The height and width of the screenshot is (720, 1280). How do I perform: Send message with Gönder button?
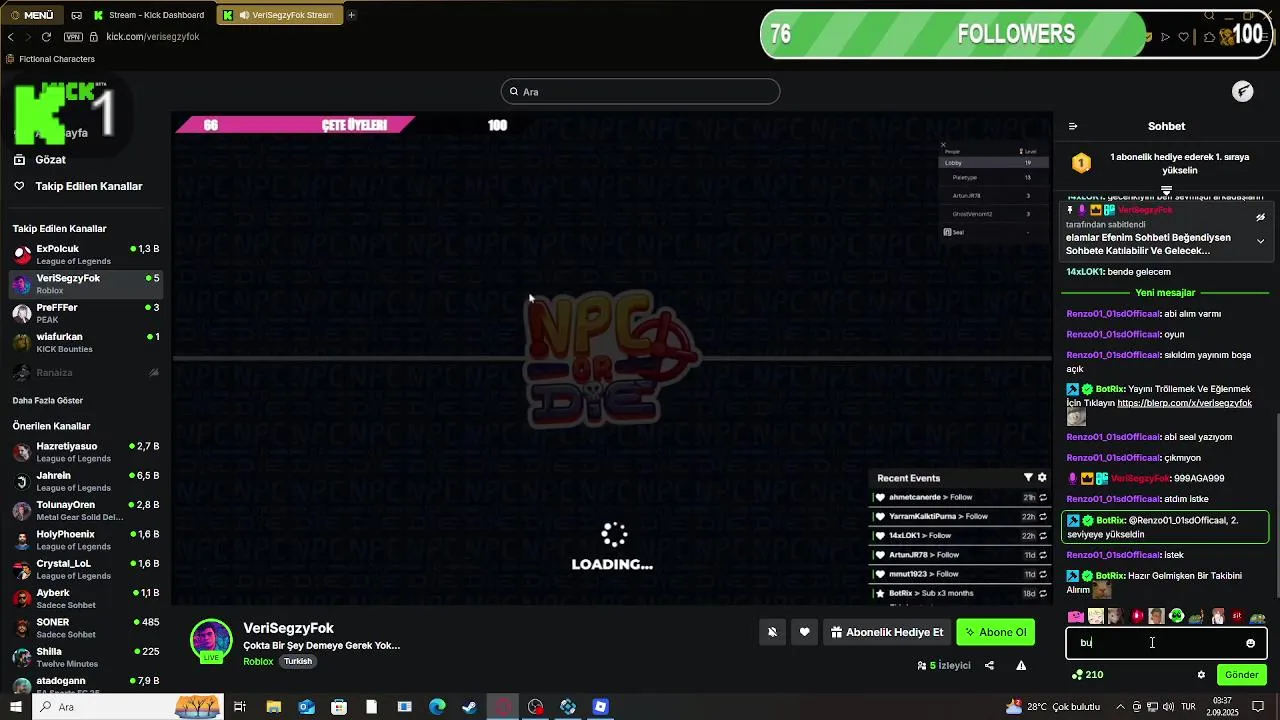(1241, 675)
